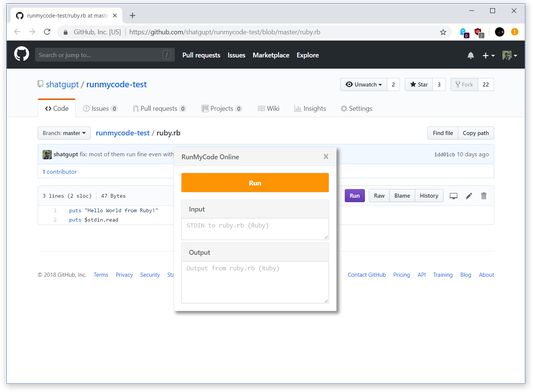
Task: Click the black circular extension icon
Action: [499, 32]
